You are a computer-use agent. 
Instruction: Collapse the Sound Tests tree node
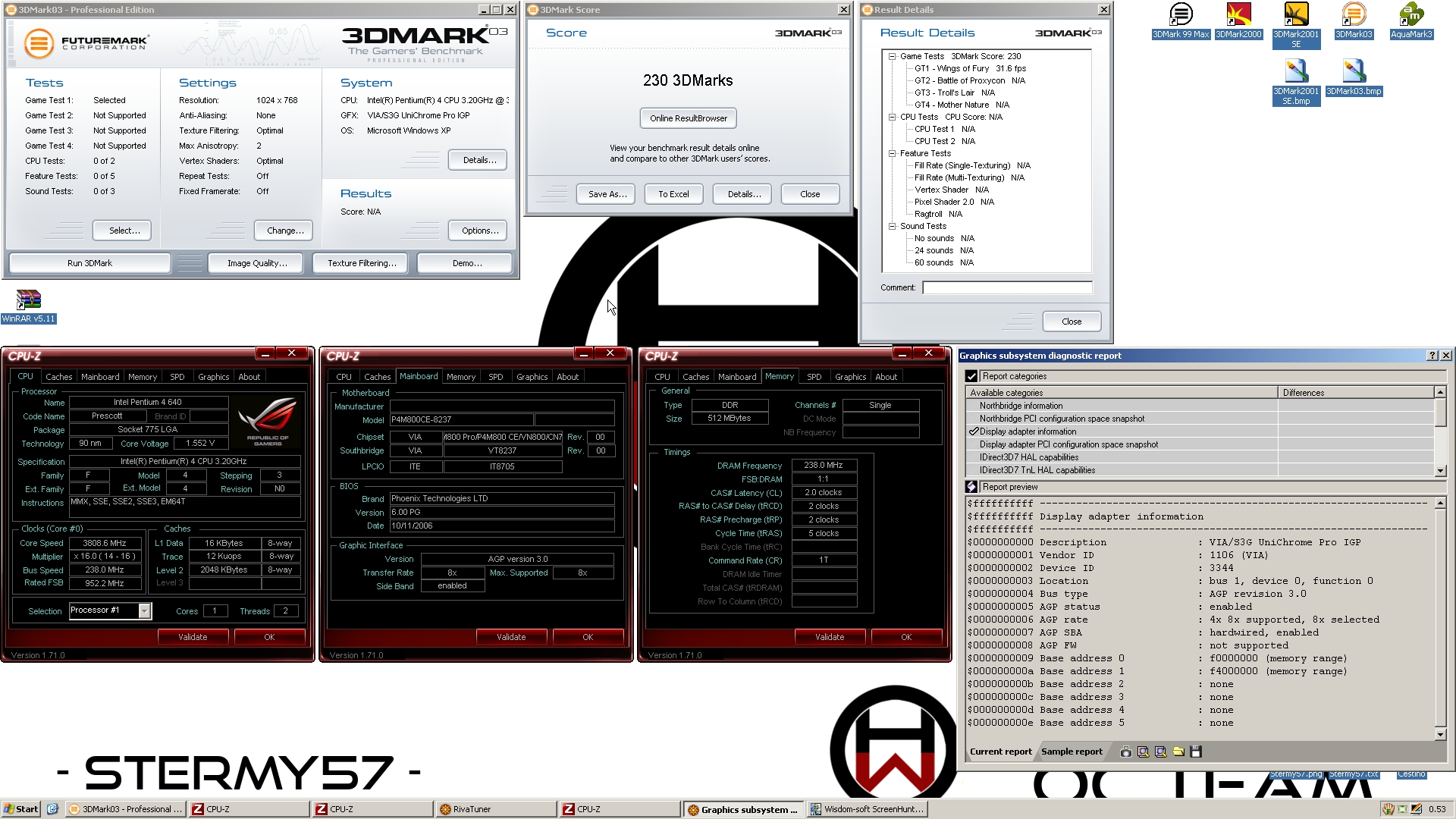click(893, 226)
